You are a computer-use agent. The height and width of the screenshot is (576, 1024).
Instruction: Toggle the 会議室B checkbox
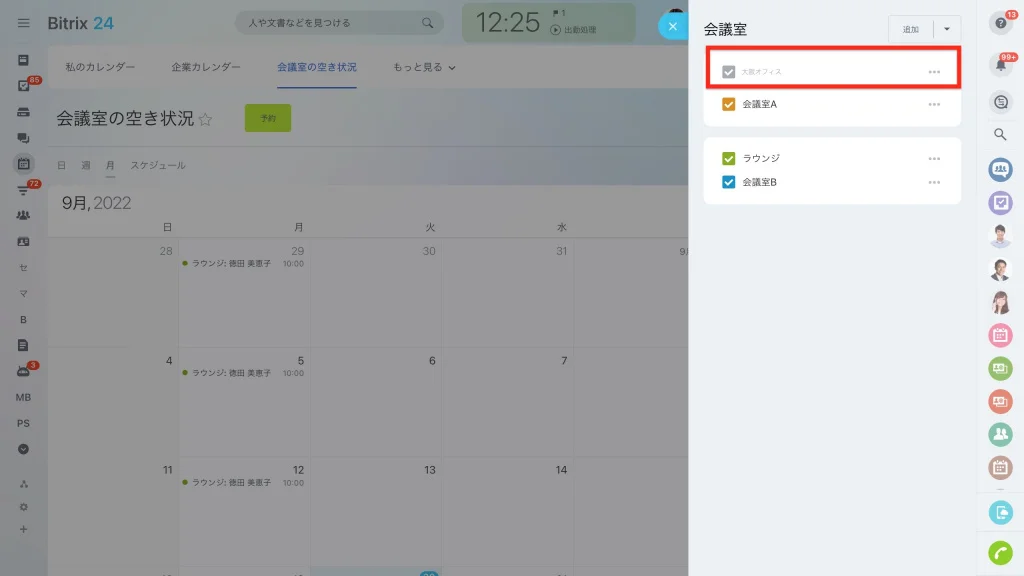point(728,182)
